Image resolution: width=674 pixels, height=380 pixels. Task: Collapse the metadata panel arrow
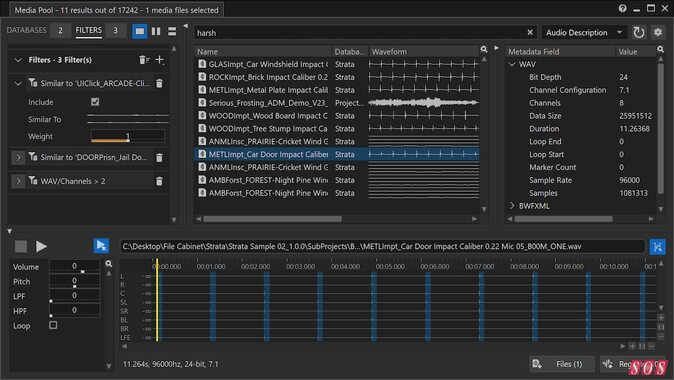point(496,48)
